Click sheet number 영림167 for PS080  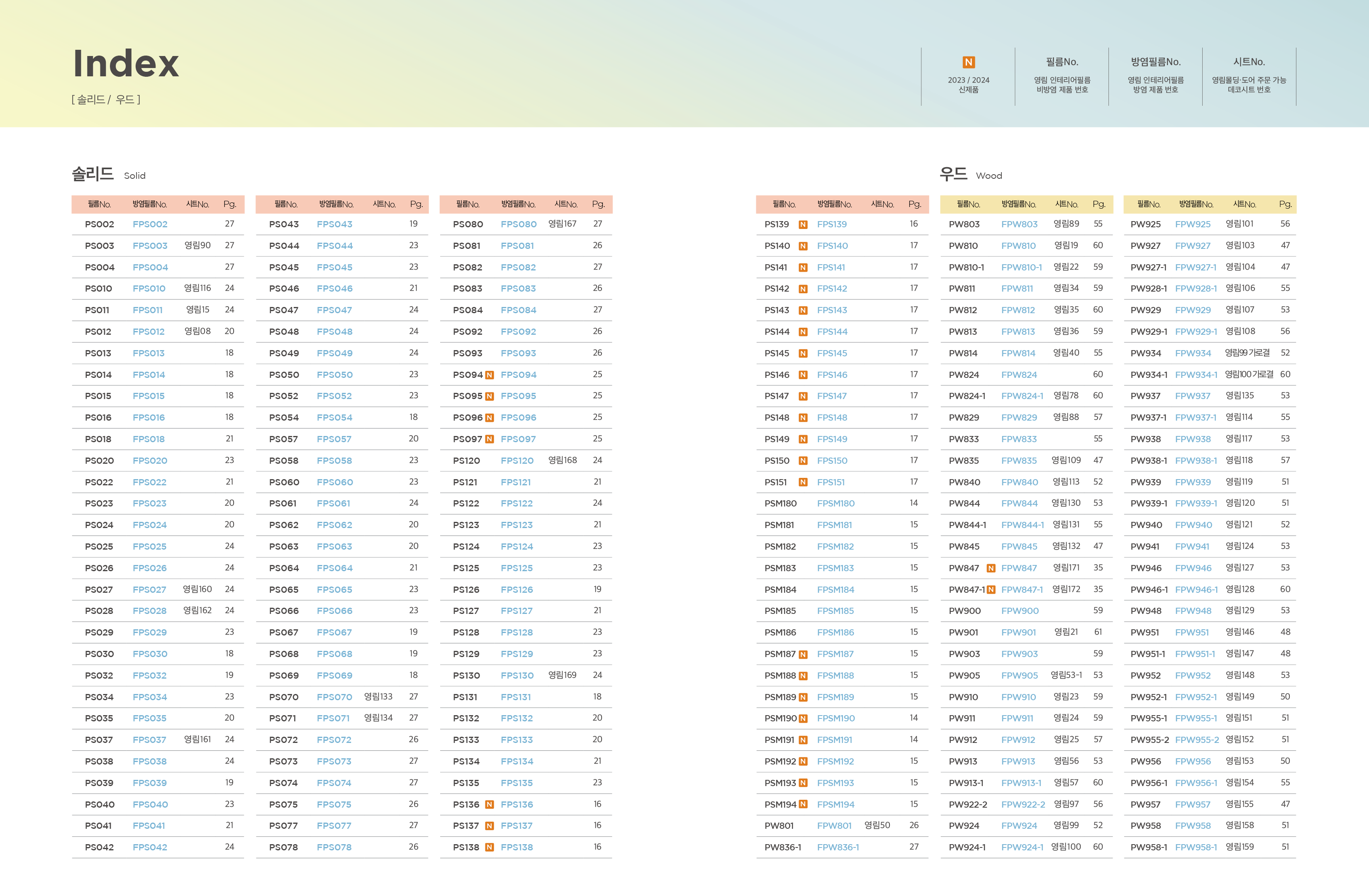[562, 224]
